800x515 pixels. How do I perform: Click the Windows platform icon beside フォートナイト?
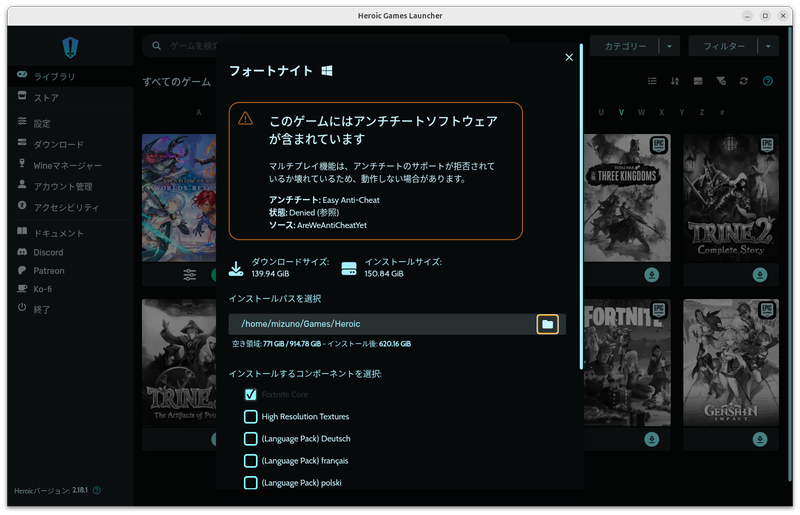327,70
